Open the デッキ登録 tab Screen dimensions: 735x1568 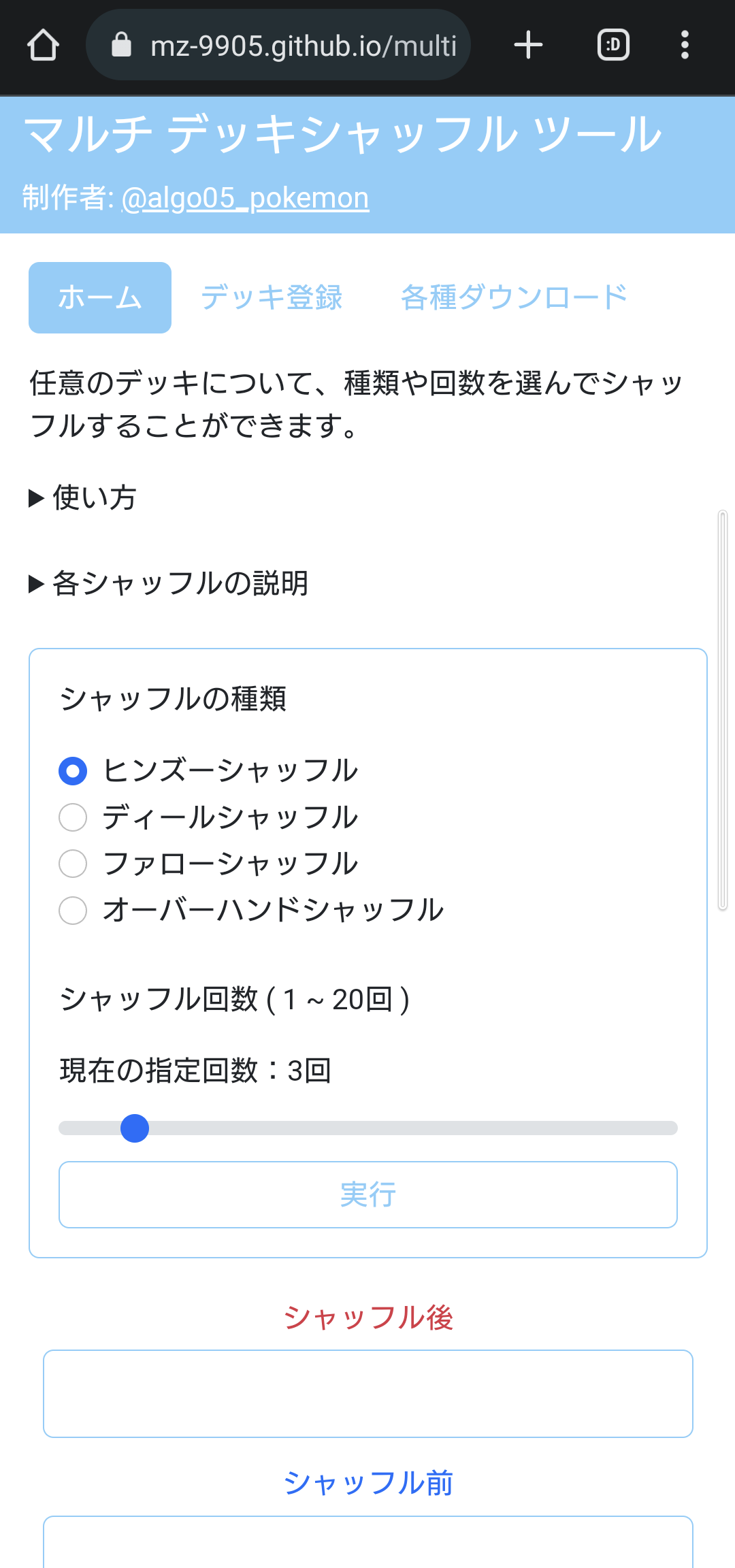coord(272,297)
